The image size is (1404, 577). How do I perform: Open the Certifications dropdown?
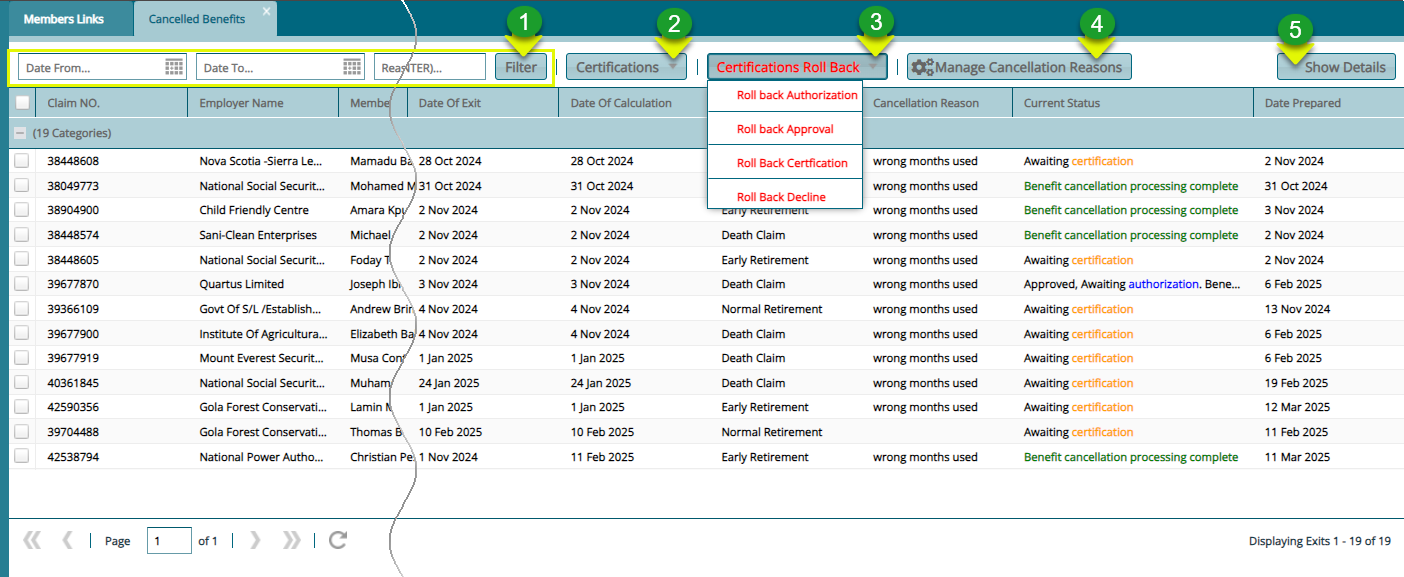point(626,67)
